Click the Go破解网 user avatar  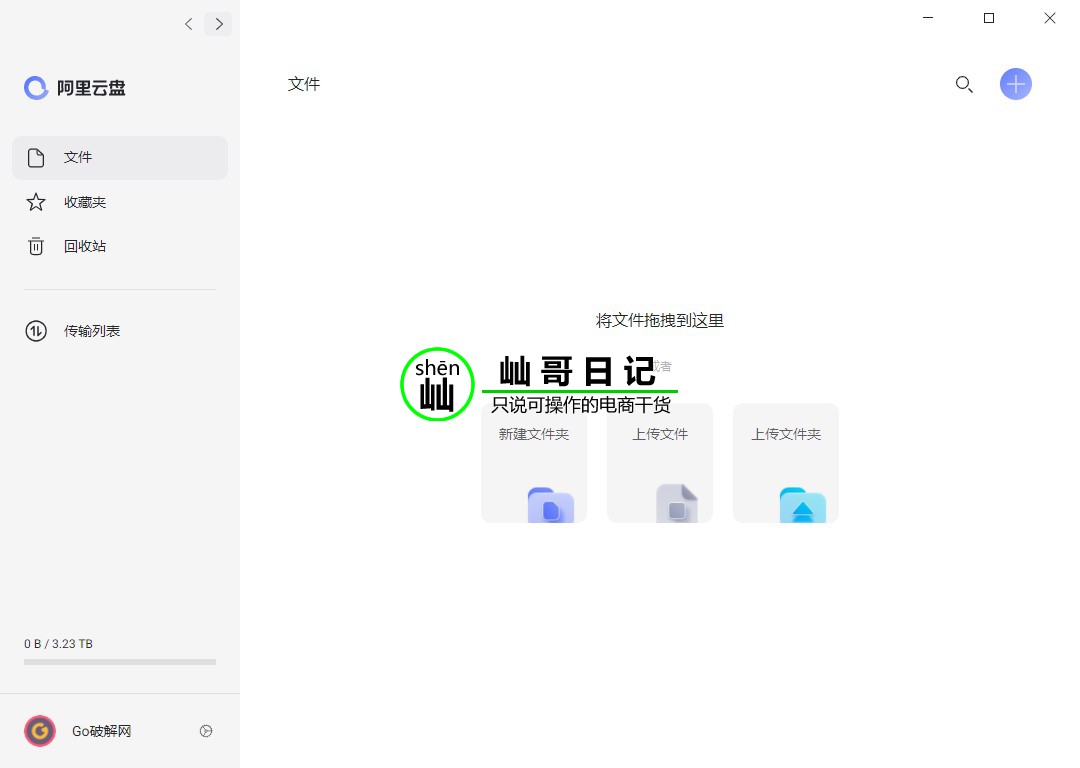point(40,731)
